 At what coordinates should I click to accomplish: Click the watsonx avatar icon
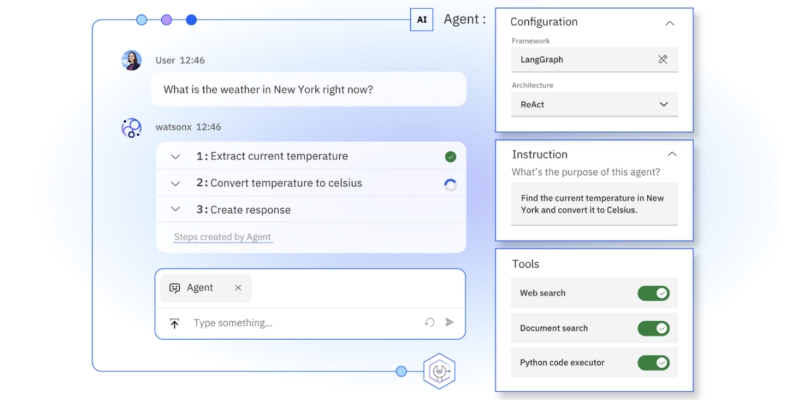click(x=131, y=128)
